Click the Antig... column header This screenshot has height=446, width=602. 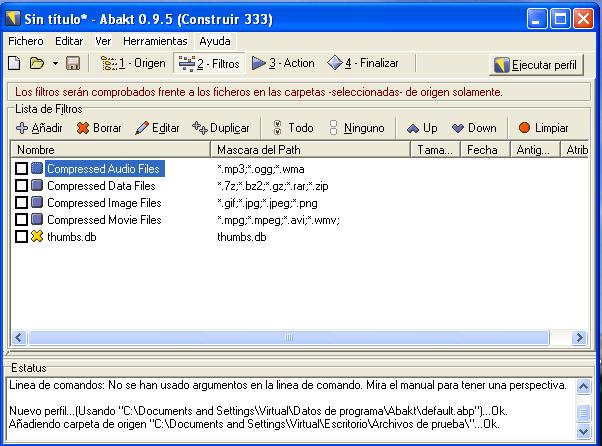535,150
